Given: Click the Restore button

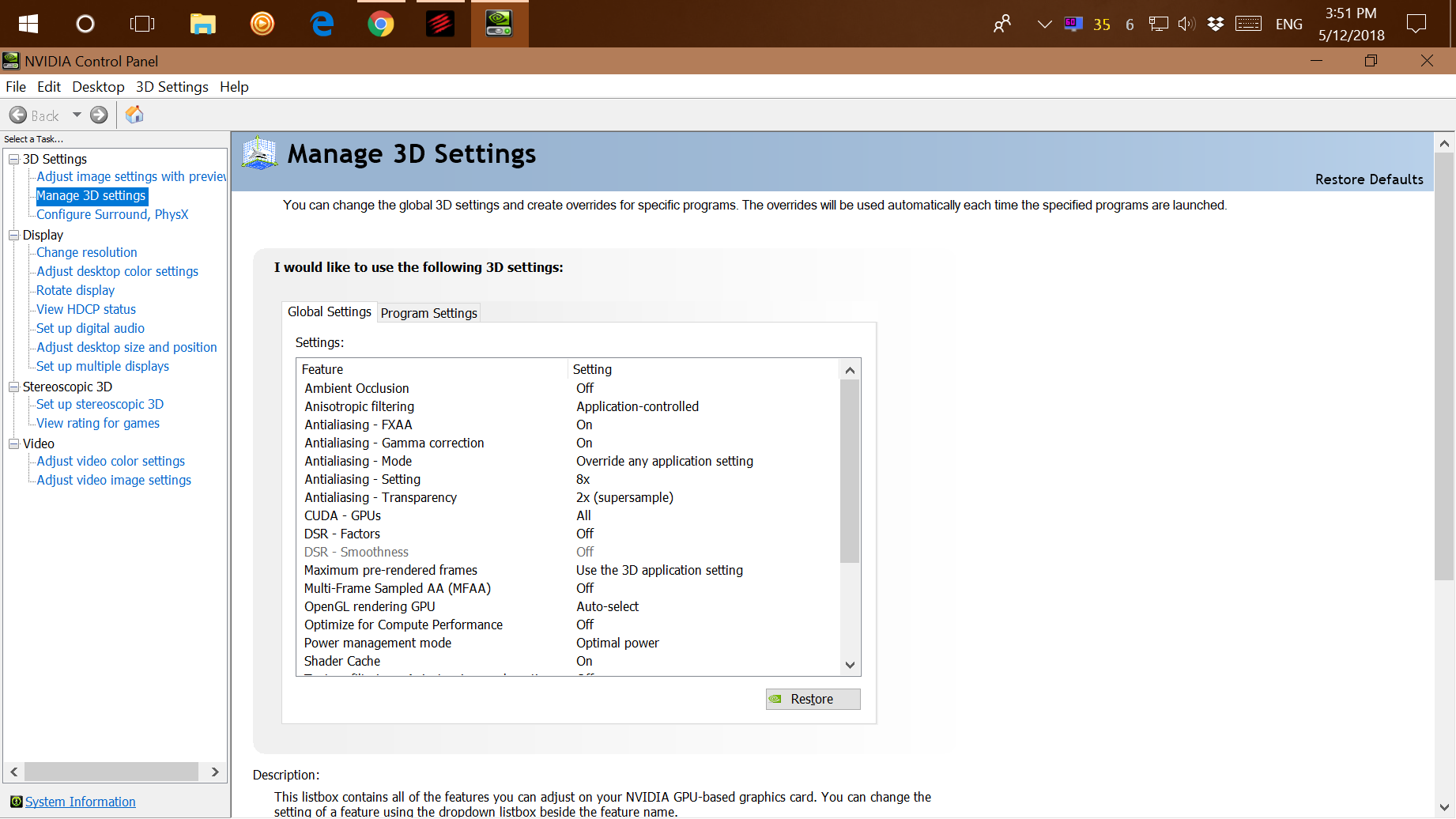Looking at the screenshot, I should tap(813, 700).
